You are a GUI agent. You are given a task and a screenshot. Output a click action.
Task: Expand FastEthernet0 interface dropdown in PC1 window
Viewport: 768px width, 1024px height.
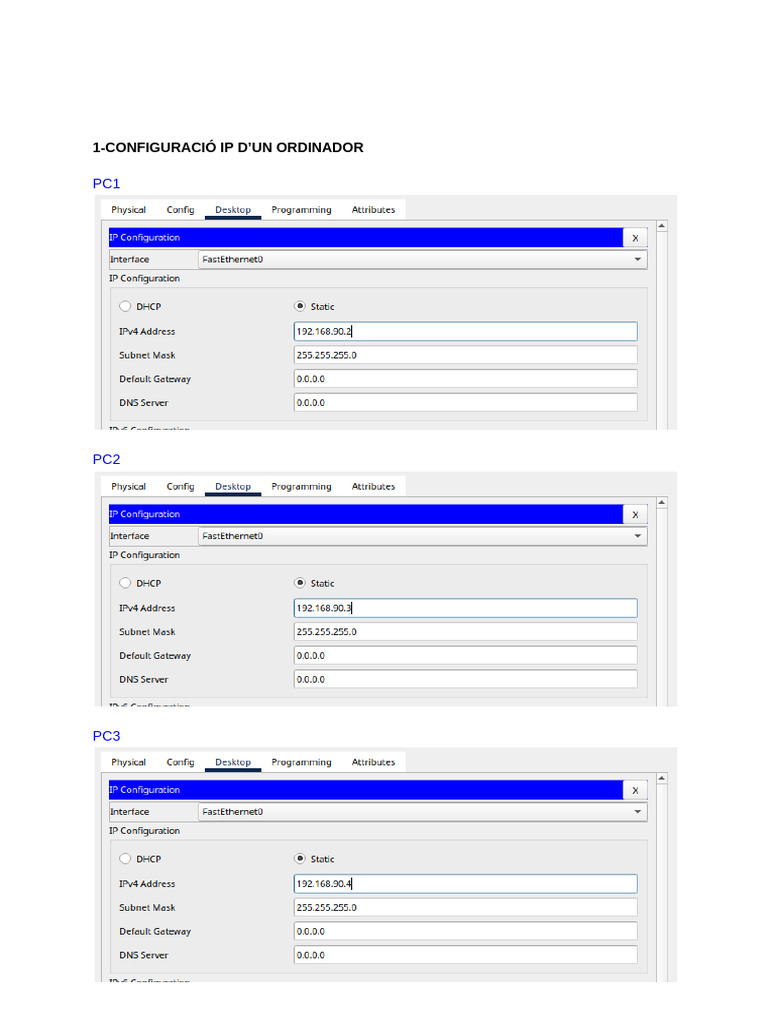click(423, 259)
